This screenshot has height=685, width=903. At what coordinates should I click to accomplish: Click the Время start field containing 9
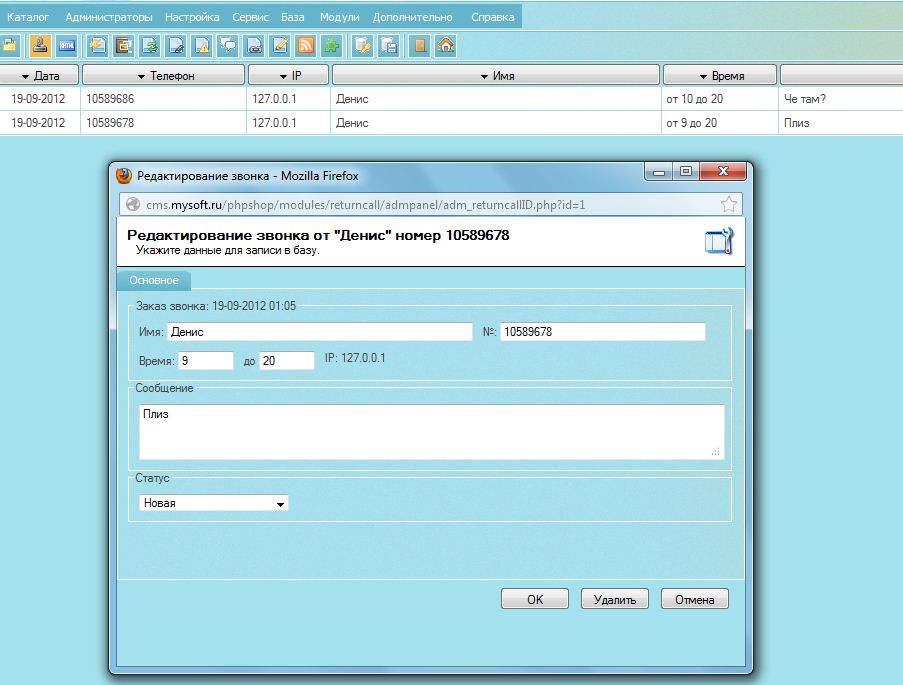(x=206, y=361)
